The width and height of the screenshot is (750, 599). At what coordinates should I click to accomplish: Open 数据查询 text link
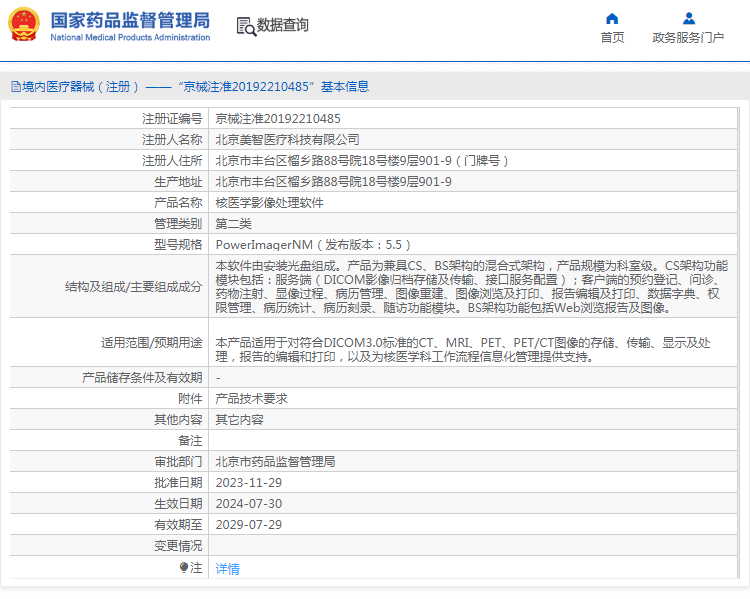282,25
